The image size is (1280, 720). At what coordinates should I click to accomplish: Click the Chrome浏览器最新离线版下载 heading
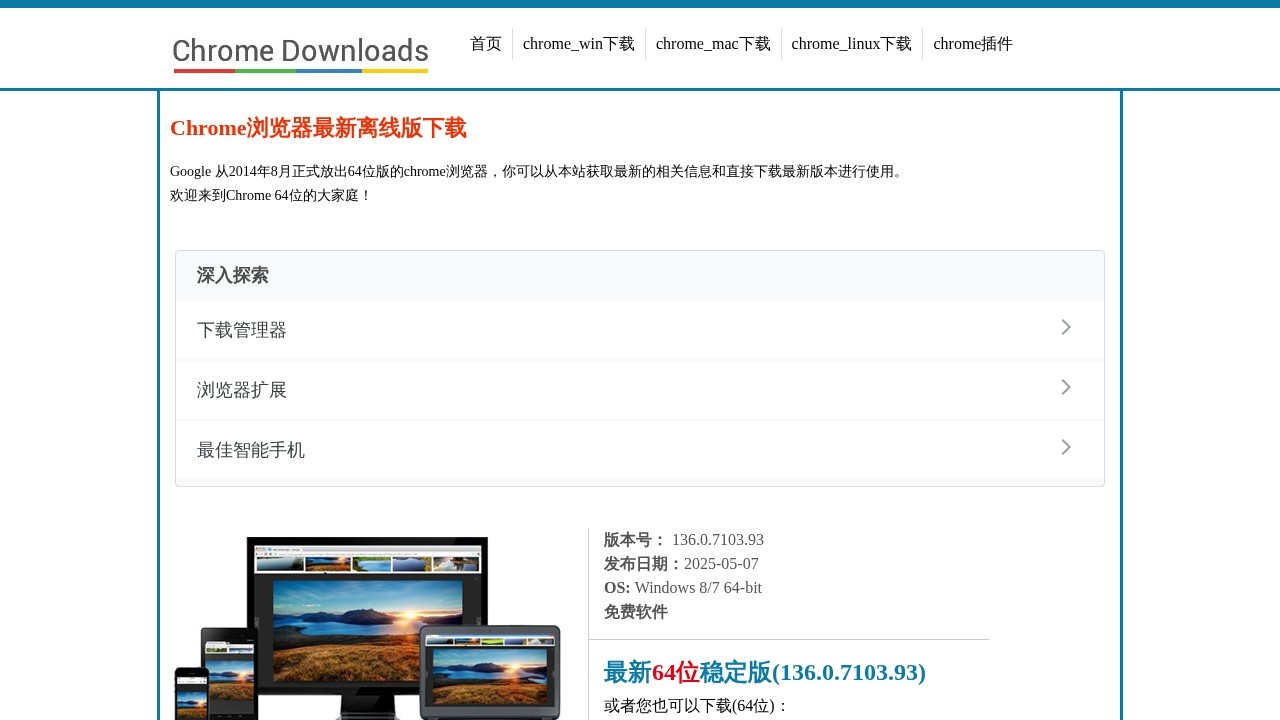318,128
